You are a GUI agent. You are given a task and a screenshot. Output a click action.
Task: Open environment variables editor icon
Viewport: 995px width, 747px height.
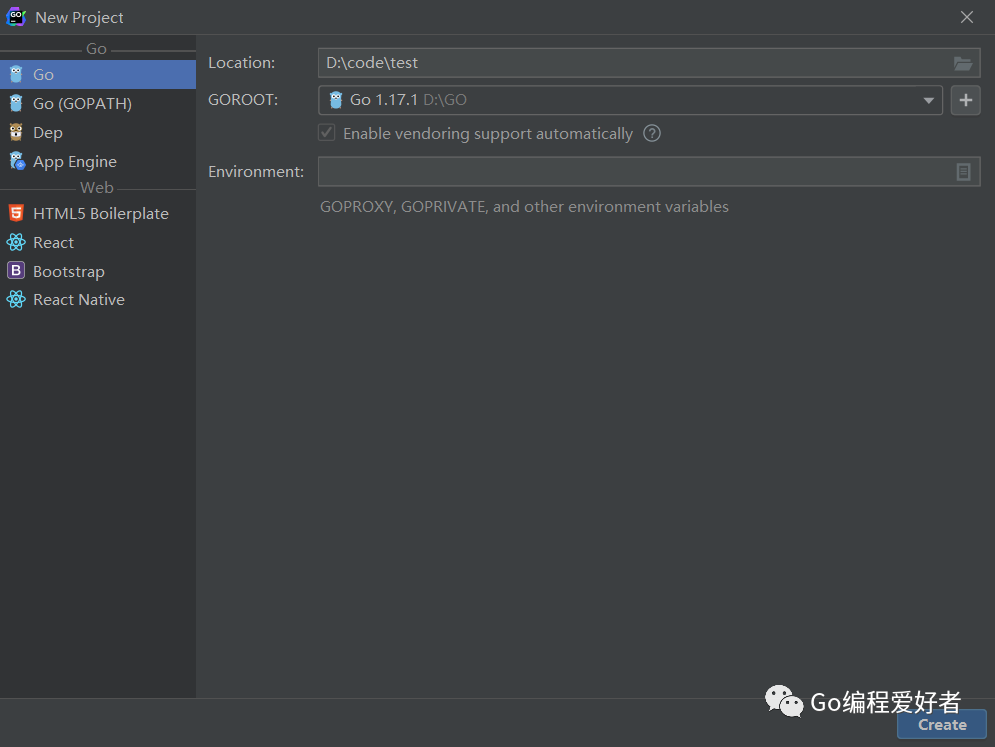point(963,171)
